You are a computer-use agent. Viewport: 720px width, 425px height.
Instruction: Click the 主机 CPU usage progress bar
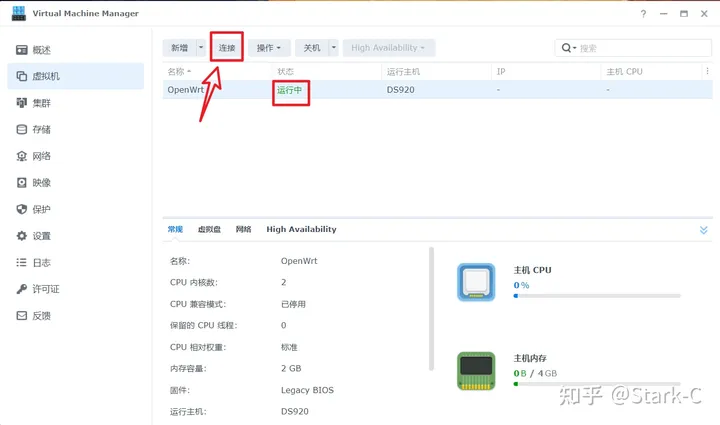[x=597, y=296]
